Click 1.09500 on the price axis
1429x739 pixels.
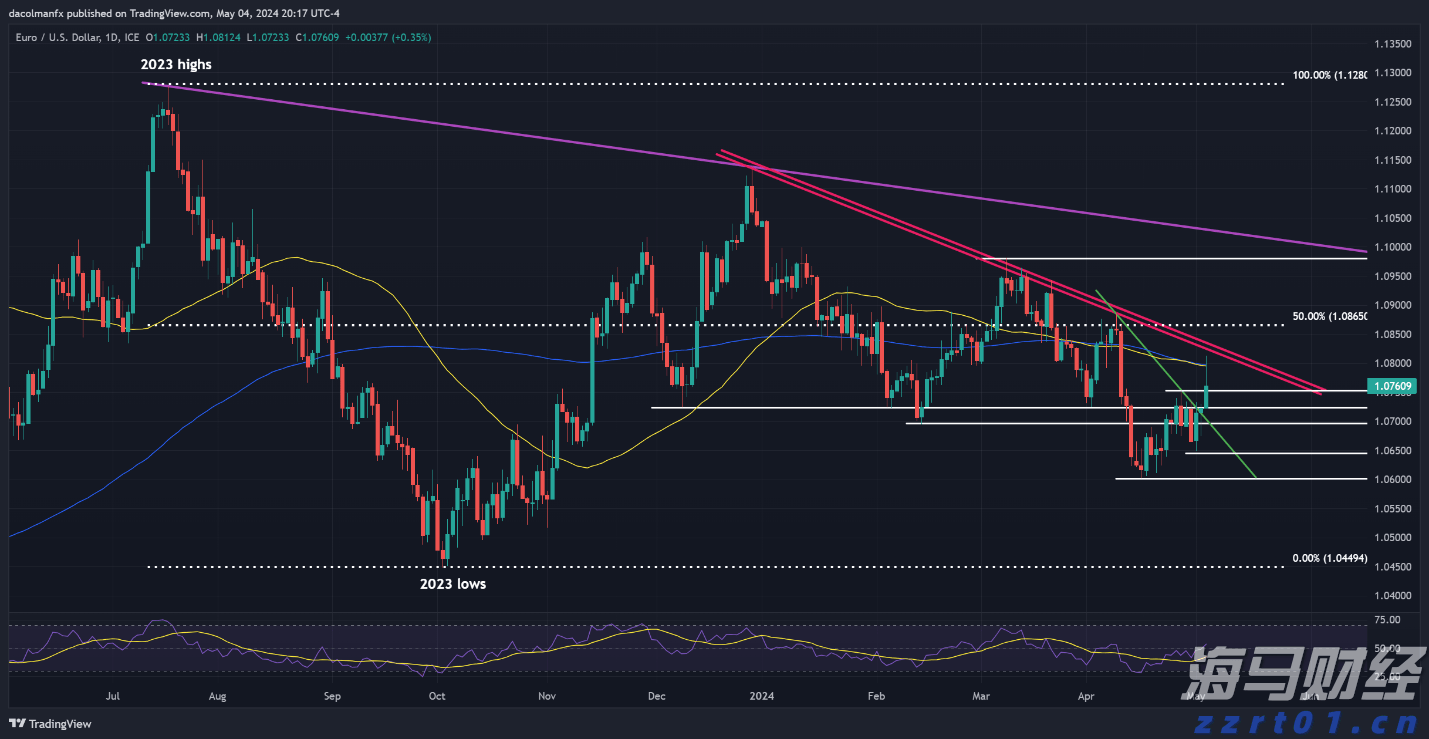click(x=1392, y=277)
